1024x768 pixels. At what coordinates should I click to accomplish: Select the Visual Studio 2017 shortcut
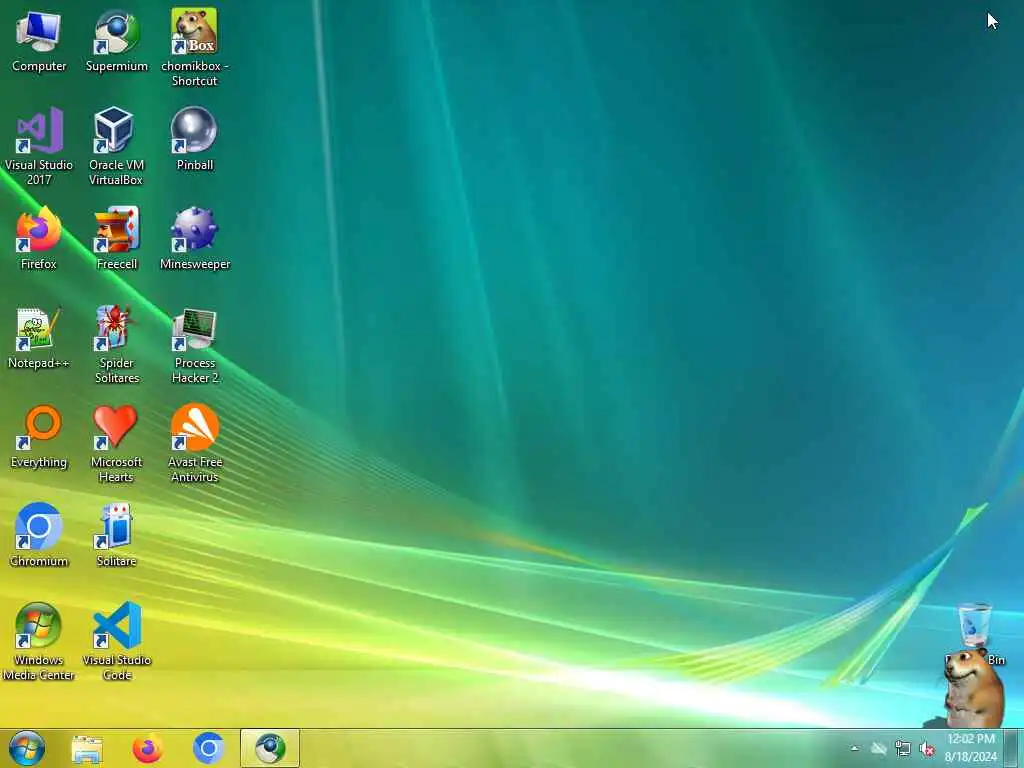[39, 146]
